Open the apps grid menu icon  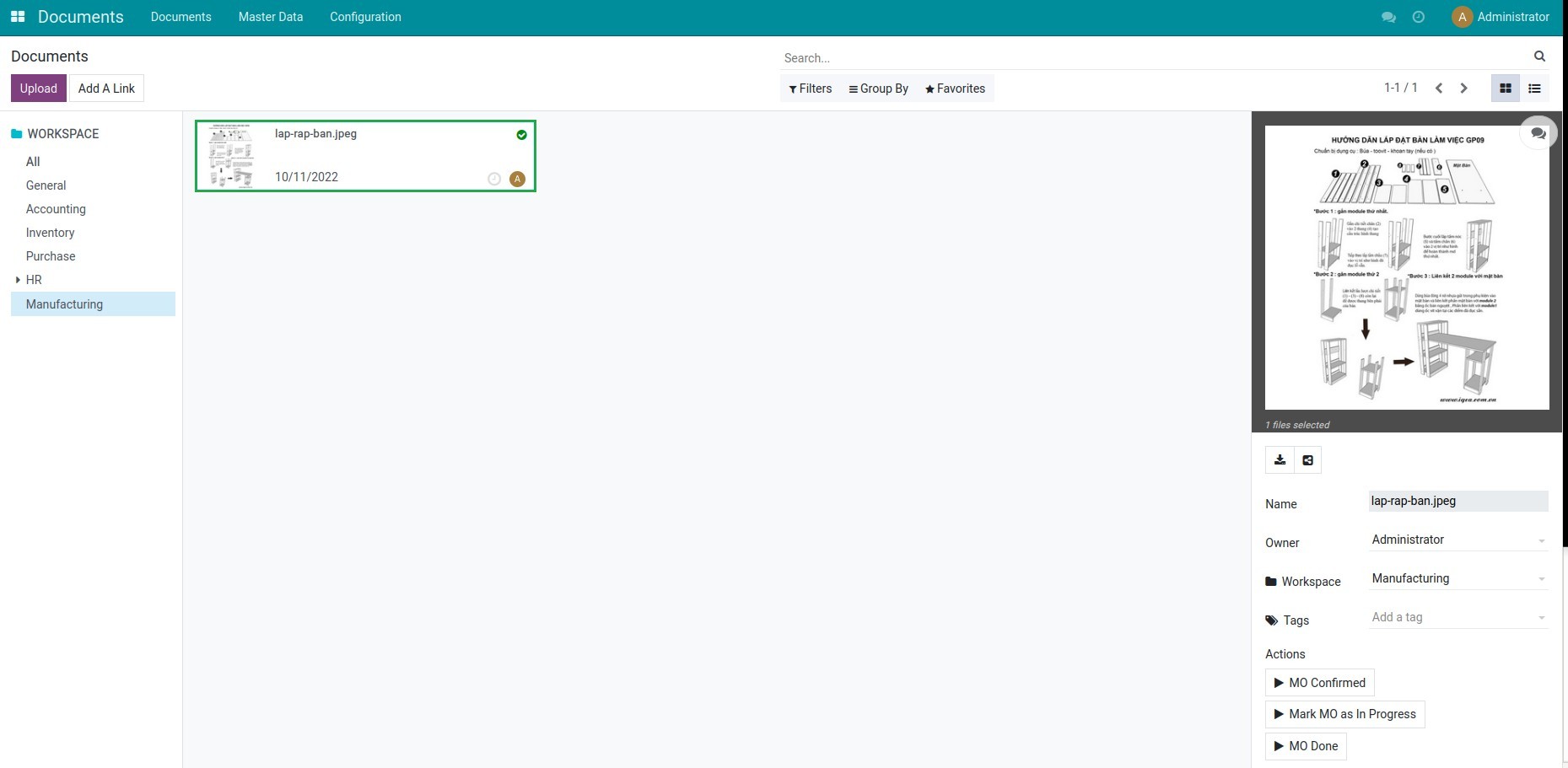click(x=18, y=17)
